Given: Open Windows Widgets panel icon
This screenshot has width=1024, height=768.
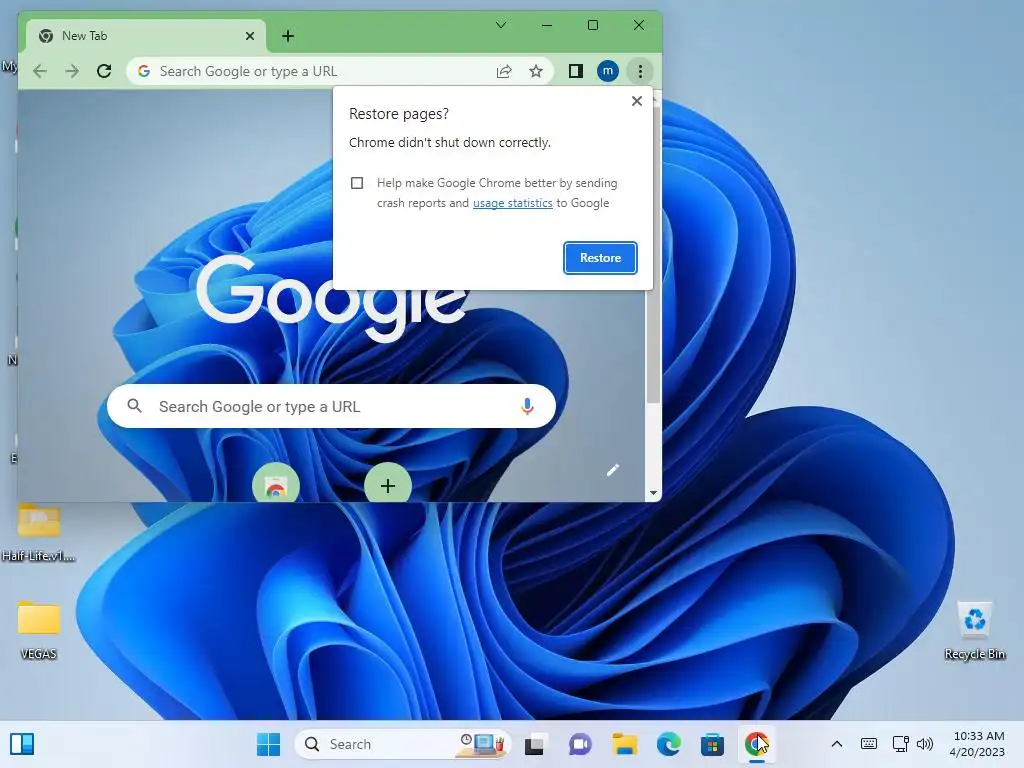Looking at the screenshot, I should coord(22,744).
